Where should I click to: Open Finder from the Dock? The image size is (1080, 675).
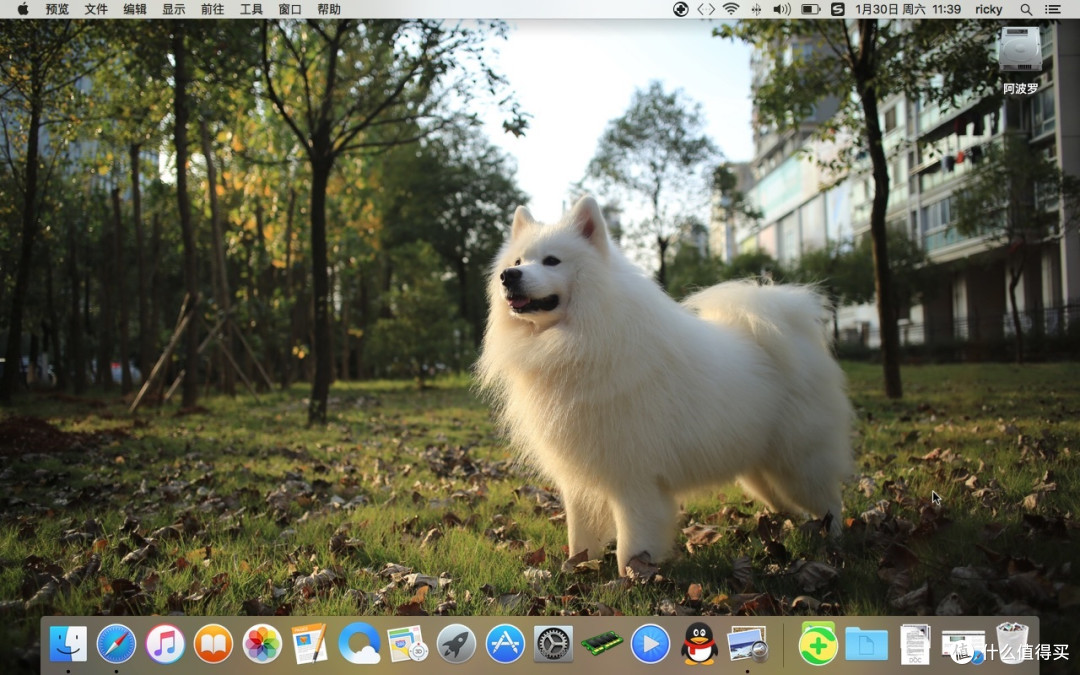pyautogui.click(x=68, y=643)
